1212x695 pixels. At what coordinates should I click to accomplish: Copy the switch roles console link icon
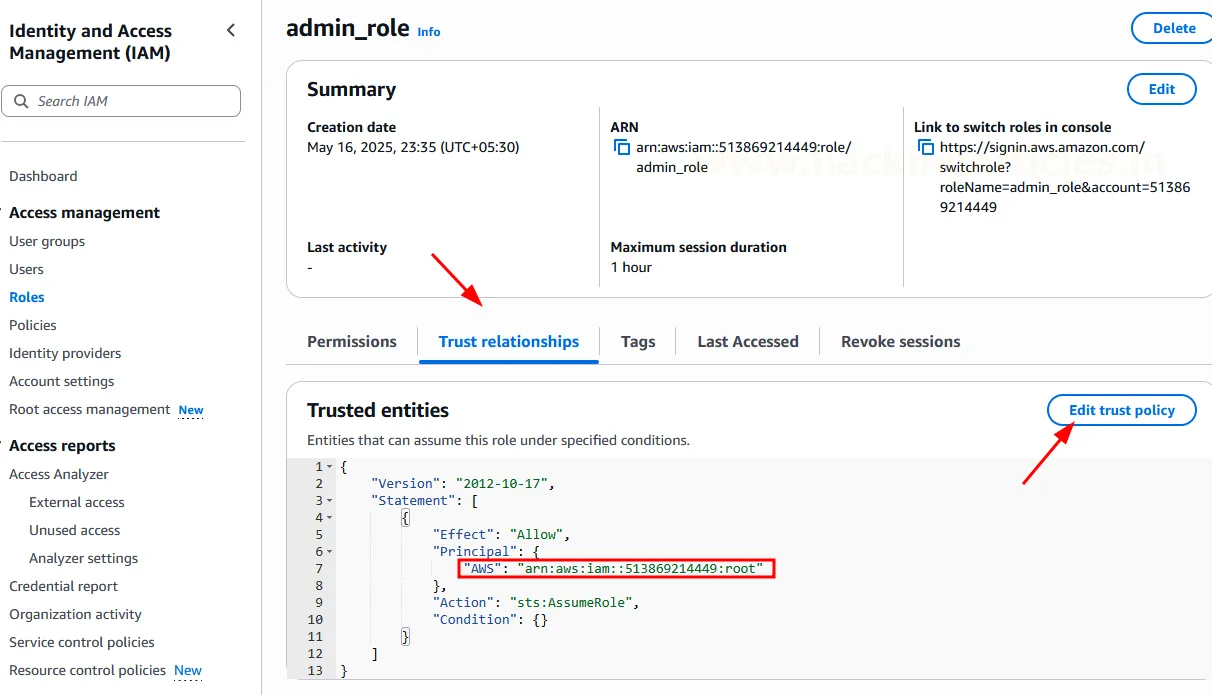coord(926,148)
